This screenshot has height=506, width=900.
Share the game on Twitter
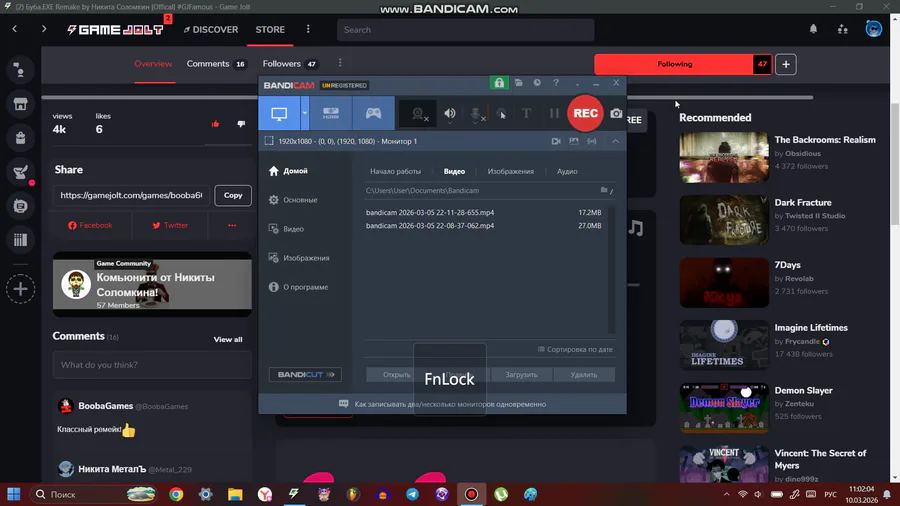pyautogui.click(x=170, y=225)
